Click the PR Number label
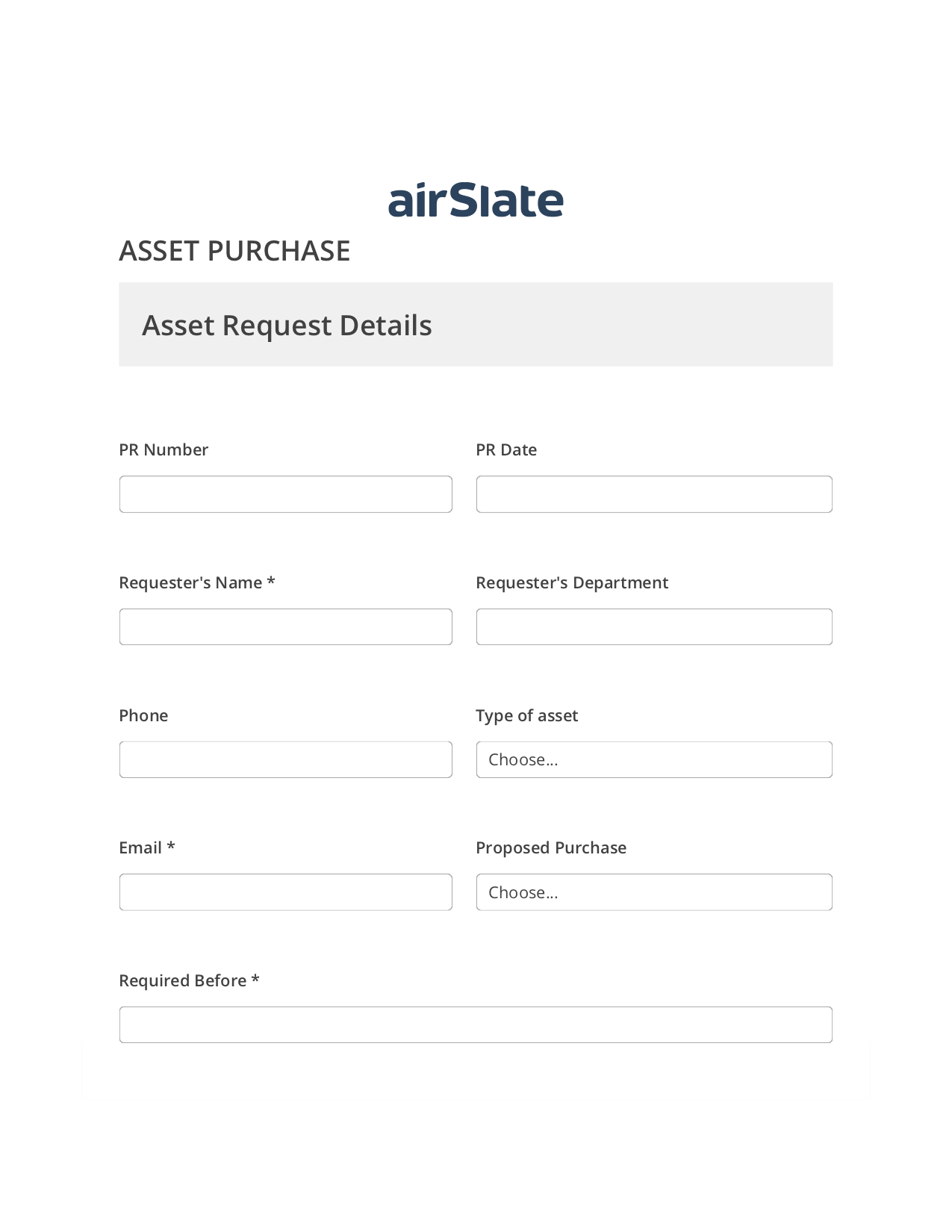 pyautogui.click(x=164, y=449)
